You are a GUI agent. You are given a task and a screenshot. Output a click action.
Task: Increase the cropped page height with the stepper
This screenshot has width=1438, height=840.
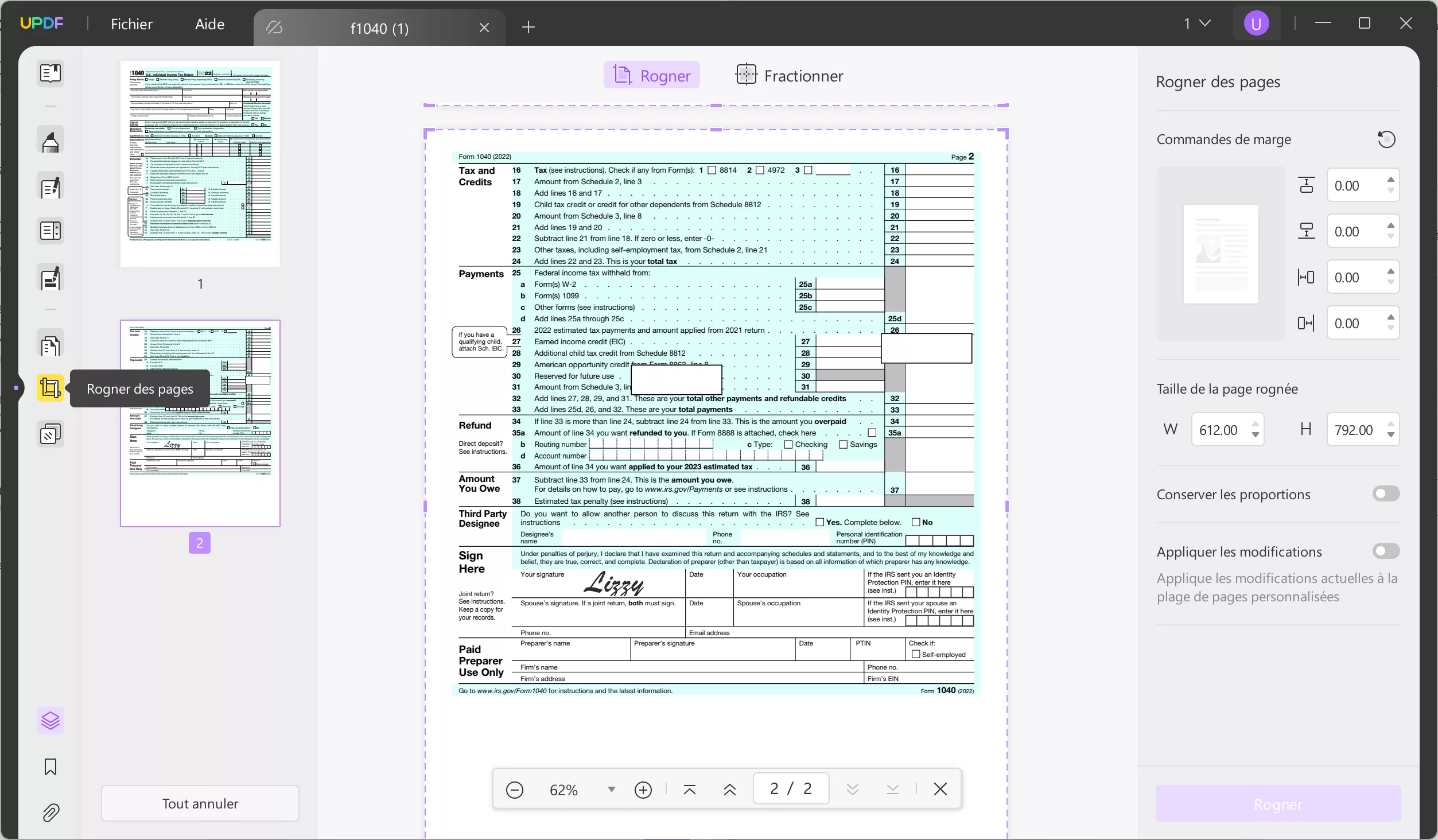1391,425
